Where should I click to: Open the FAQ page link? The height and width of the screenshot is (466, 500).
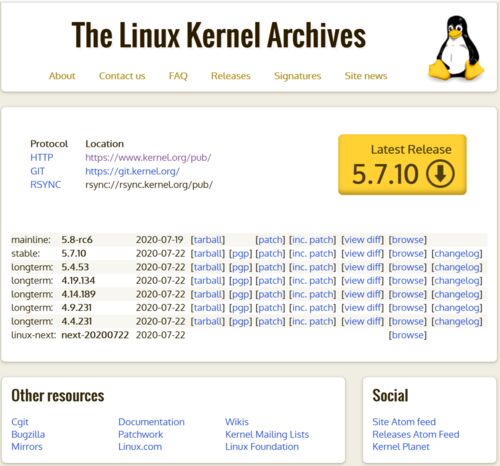[178, 76]
